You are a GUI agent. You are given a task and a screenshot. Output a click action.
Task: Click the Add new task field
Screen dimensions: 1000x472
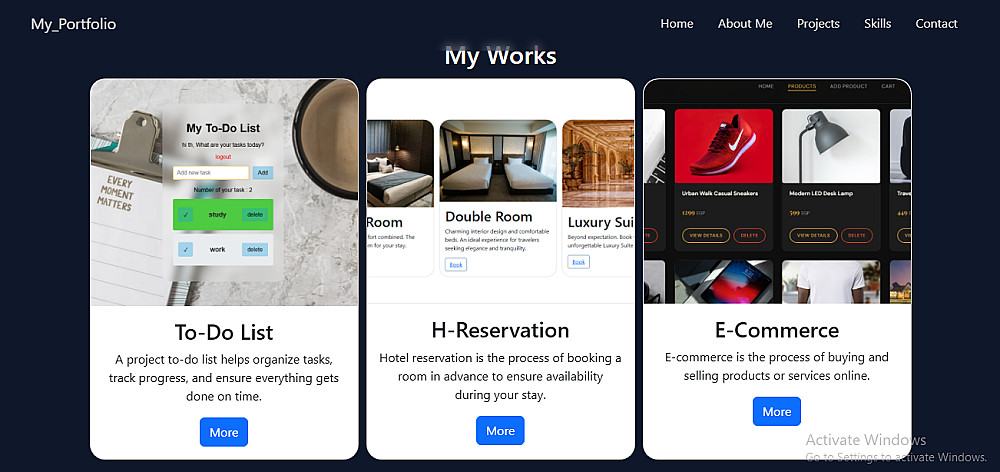211,173
